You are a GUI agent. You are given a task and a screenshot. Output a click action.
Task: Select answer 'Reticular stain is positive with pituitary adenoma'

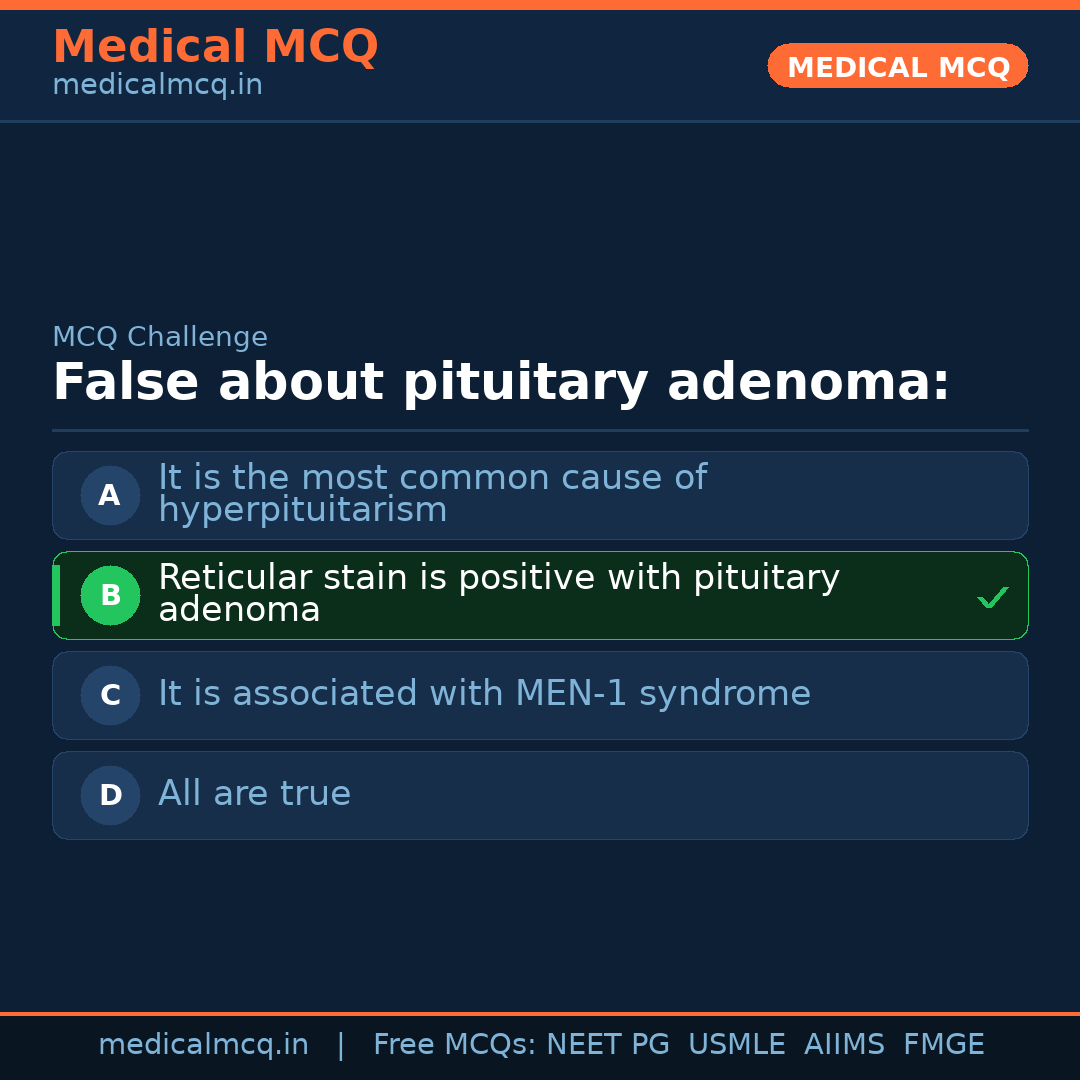coord(498,594)
